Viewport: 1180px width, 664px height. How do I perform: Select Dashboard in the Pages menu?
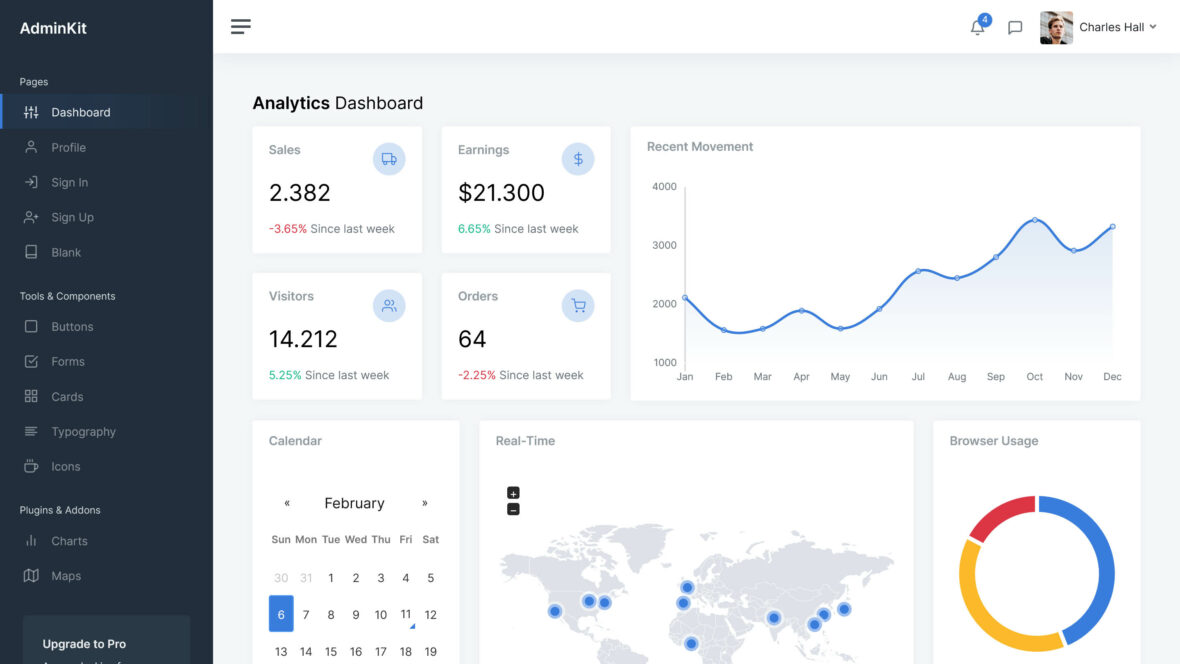(x=80, y=112)
